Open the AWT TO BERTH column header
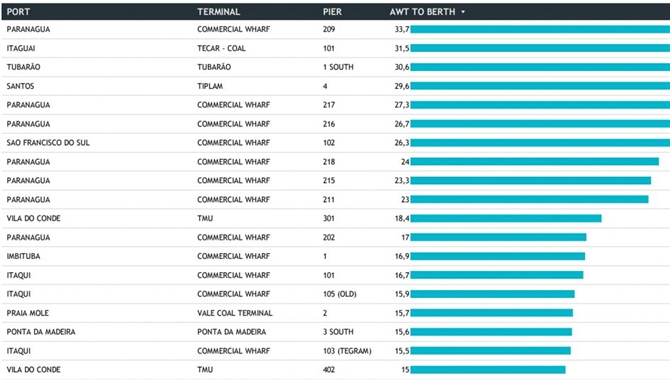670x380 pixels. coord(422,12)
